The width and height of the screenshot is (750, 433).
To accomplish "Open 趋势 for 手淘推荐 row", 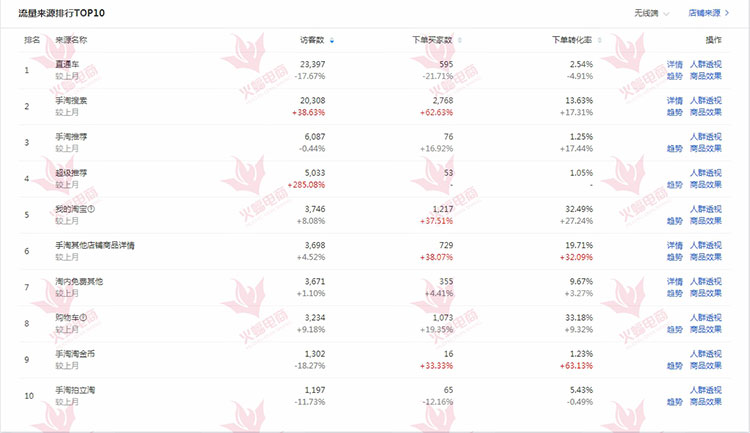I will 675,149.
